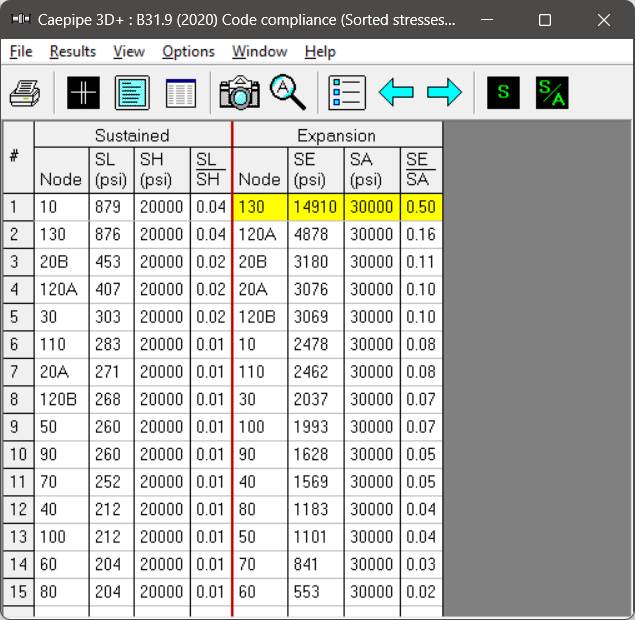Click the SE (psi) column header
Screen dimensions: 635x620
[x=315, y=170]
